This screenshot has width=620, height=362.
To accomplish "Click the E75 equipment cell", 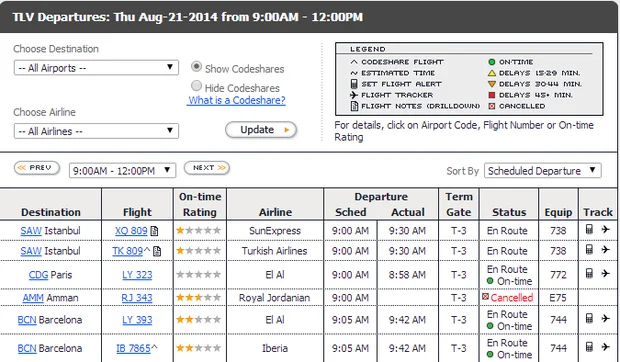I will pyautogui.click(x=558, y=298).
